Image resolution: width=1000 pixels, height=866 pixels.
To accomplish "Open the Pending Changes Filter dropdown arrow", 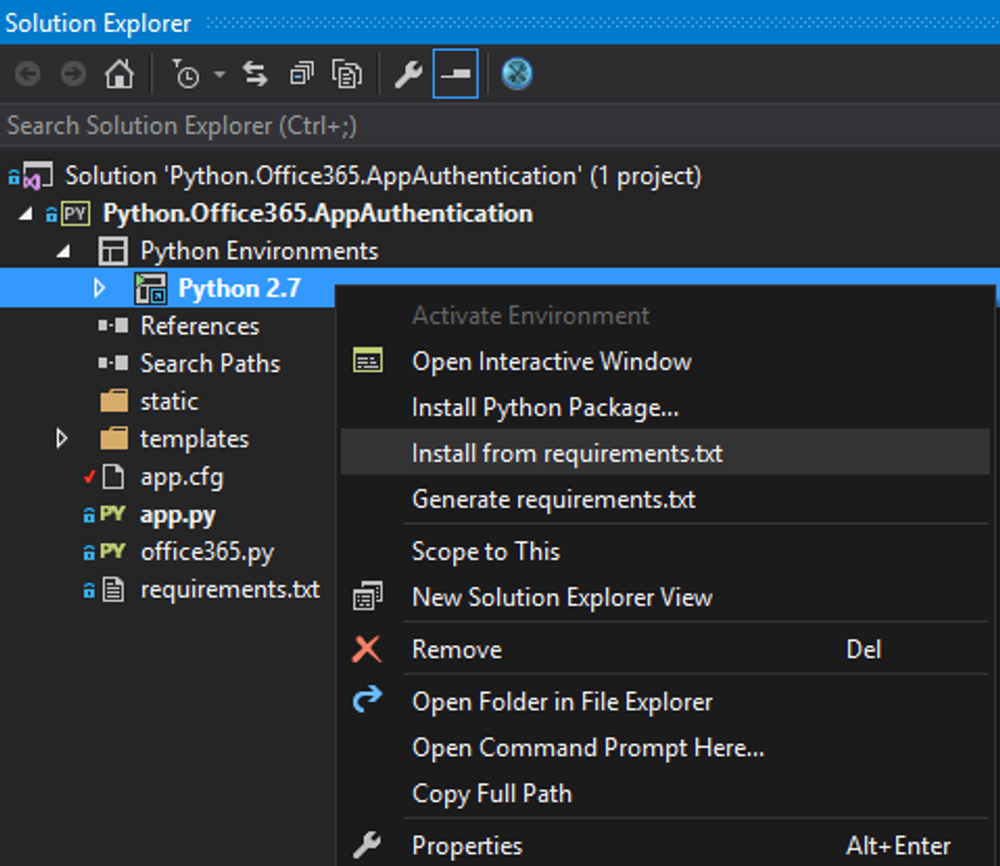I will [219, 76].
